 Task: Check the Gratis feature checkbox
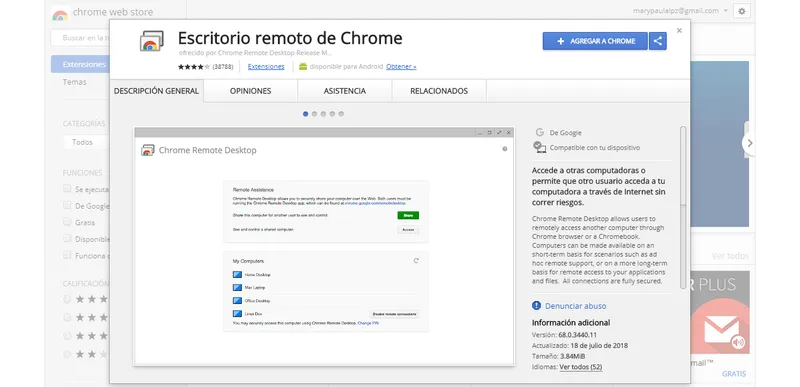[x=67, y=222]
